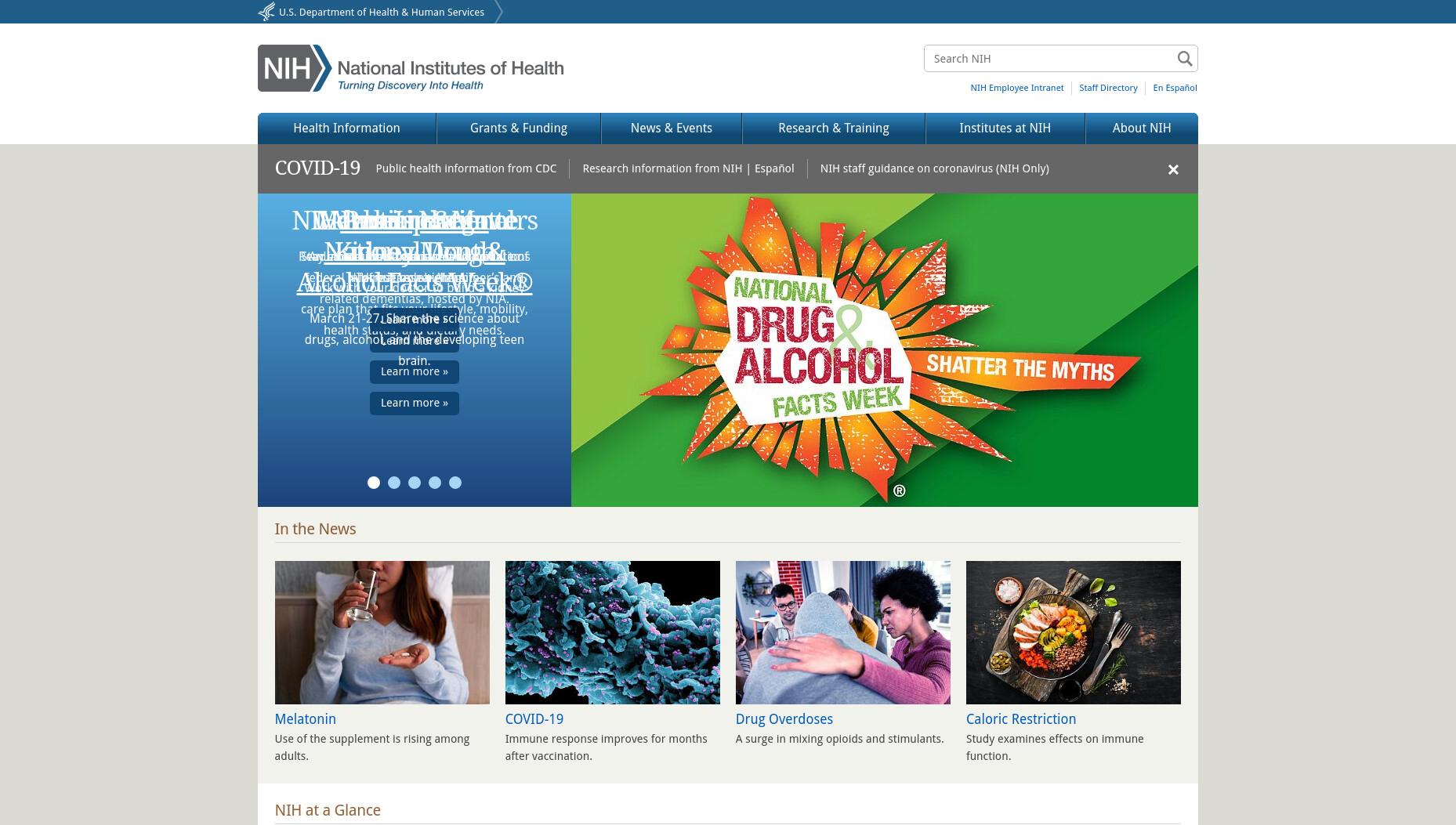Click the In the News heading
Screen dimensions: 1456x825
[315, 530]
